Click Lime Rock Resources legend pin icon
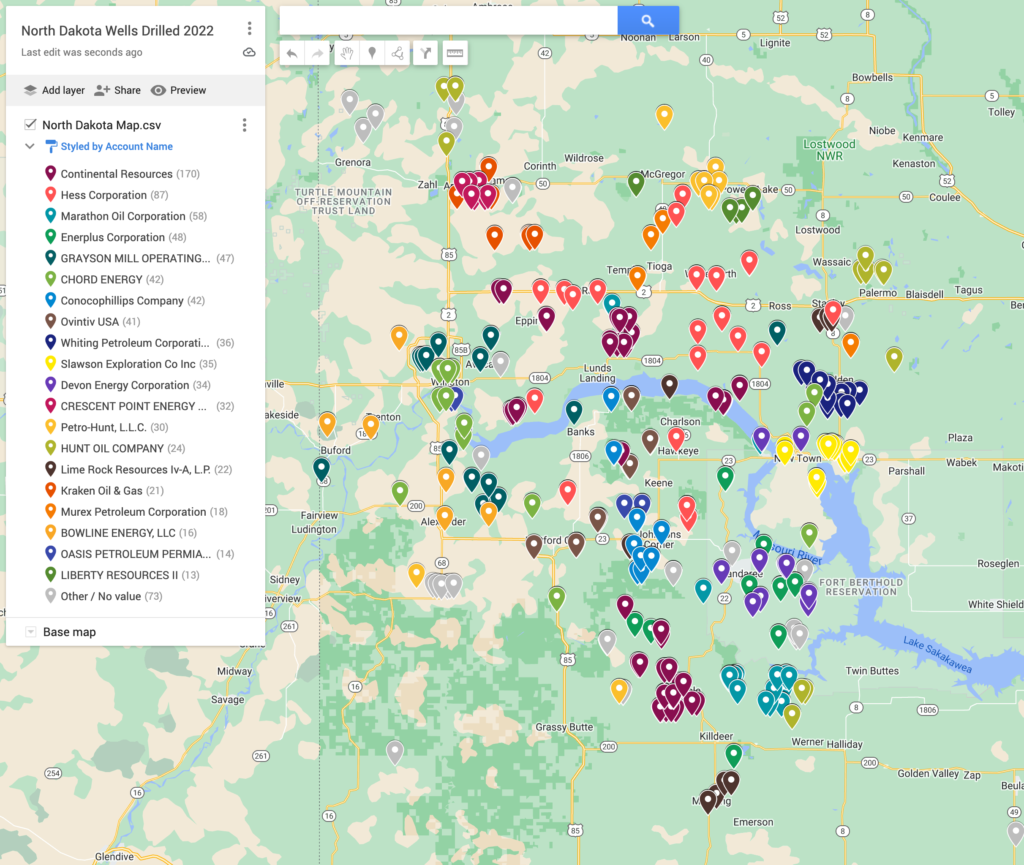Image resolution: width=1024 pixels, height=865 pixels. [50, 469]
